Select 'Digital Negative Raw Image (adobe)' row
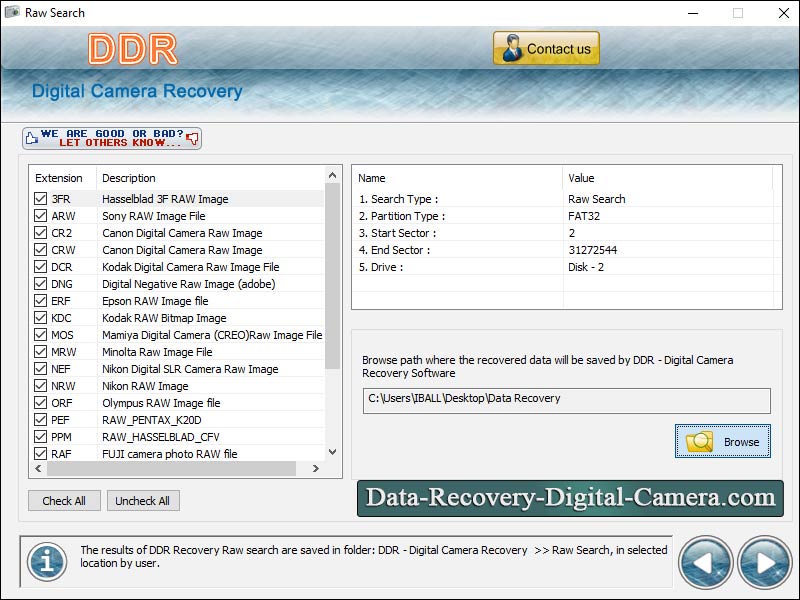 click(x=179, y=284)
